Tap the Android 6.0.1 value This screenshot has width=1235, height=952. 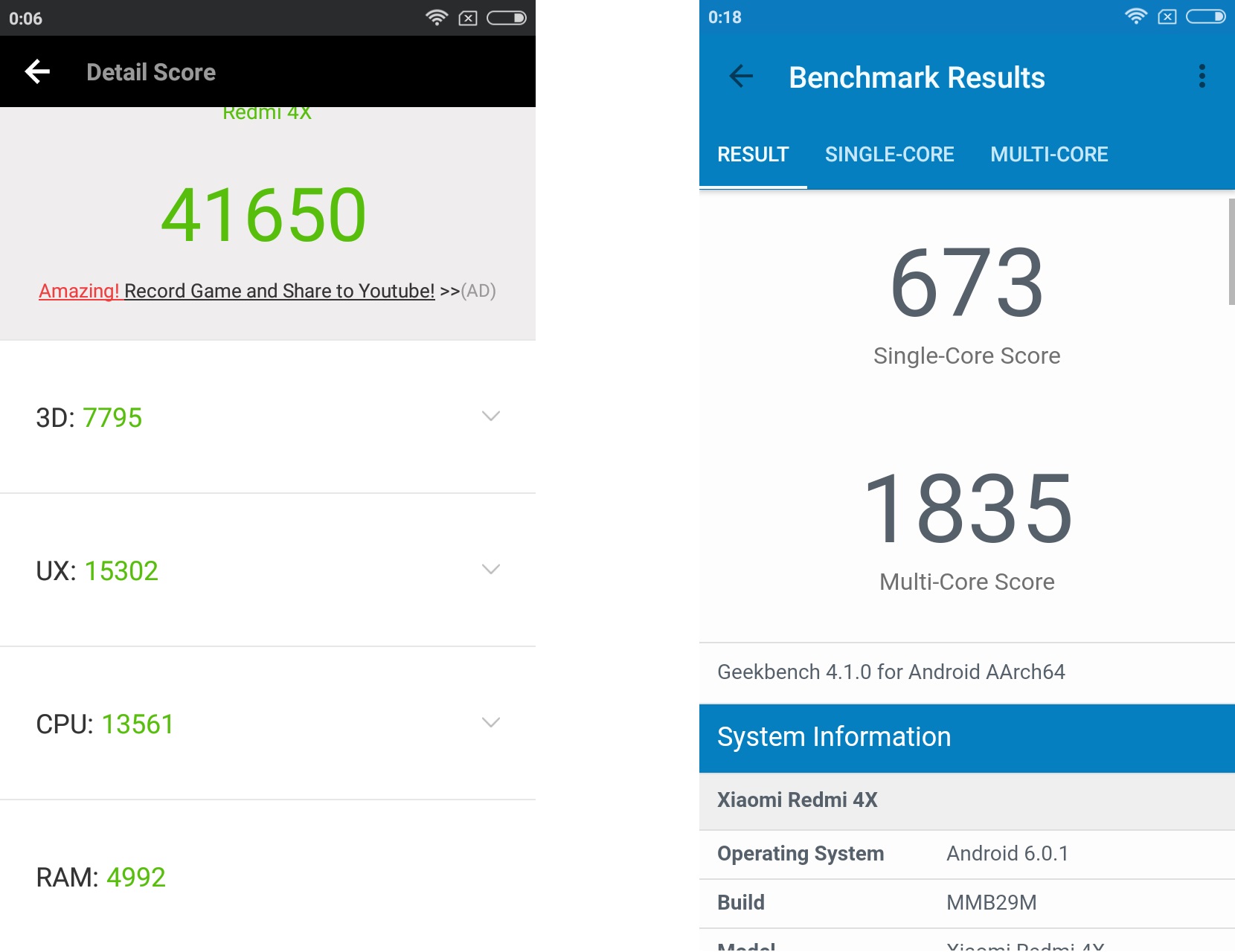pyautogui.click(x=1007, y=854)
